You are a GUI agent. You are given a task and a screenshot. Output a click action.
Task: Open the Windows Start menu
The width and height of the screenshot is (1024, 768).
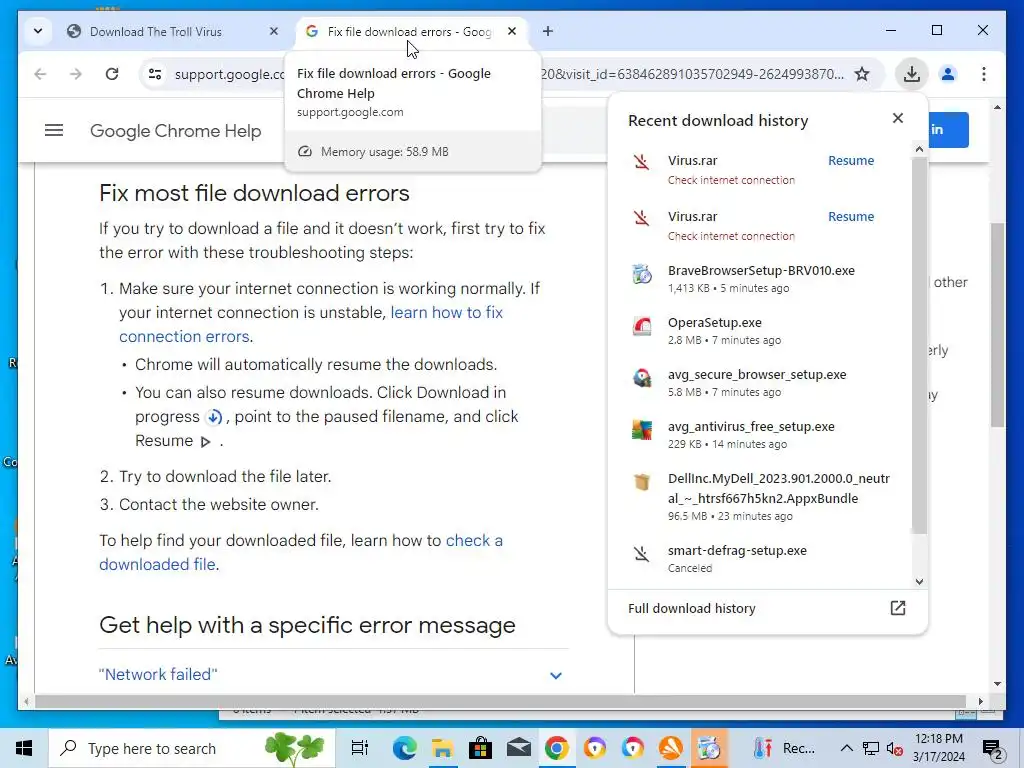pos(24,748)
